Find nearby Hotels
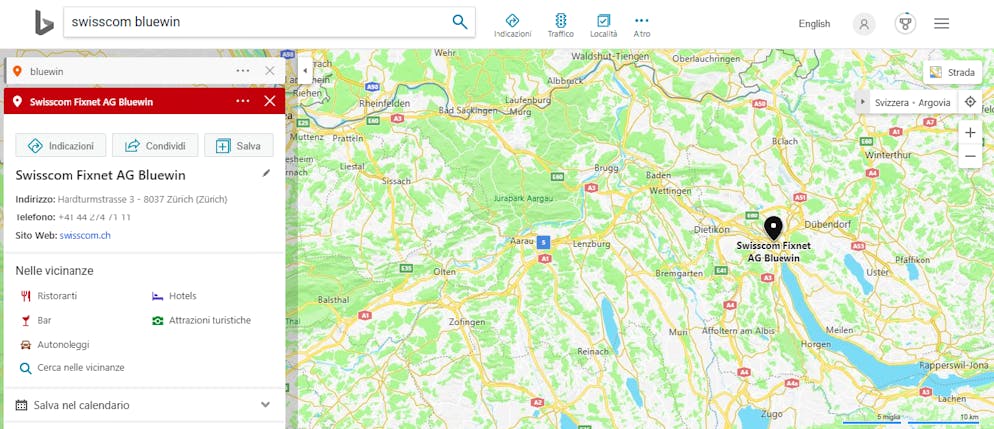The width and height of the screenshot is (994, 429). tap(175, 296)
